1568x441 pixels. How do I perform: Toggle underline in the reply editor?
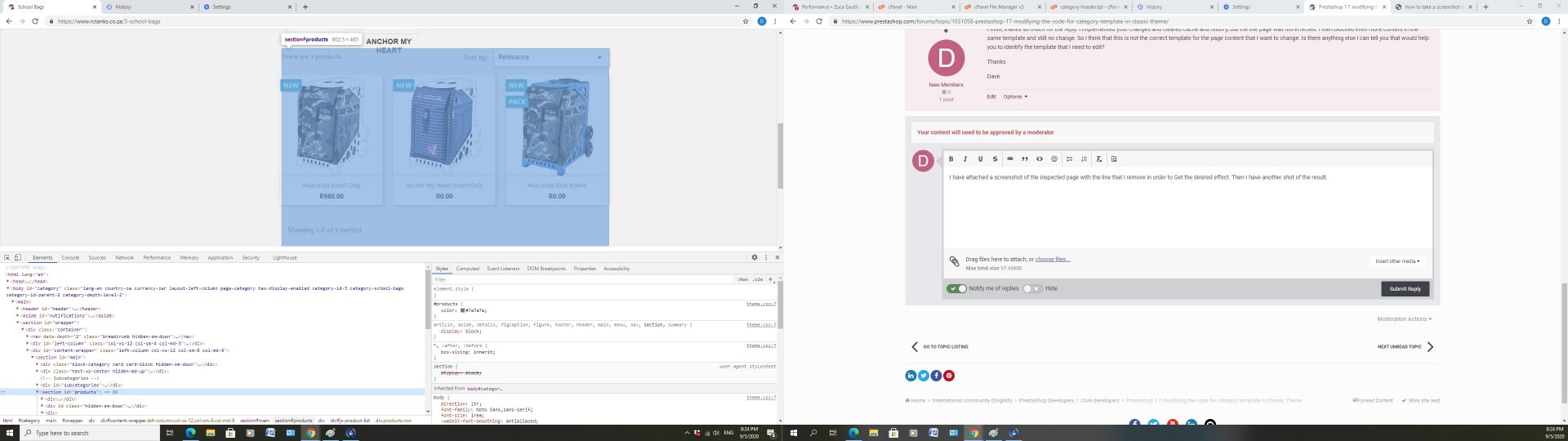tap(980, 159)
